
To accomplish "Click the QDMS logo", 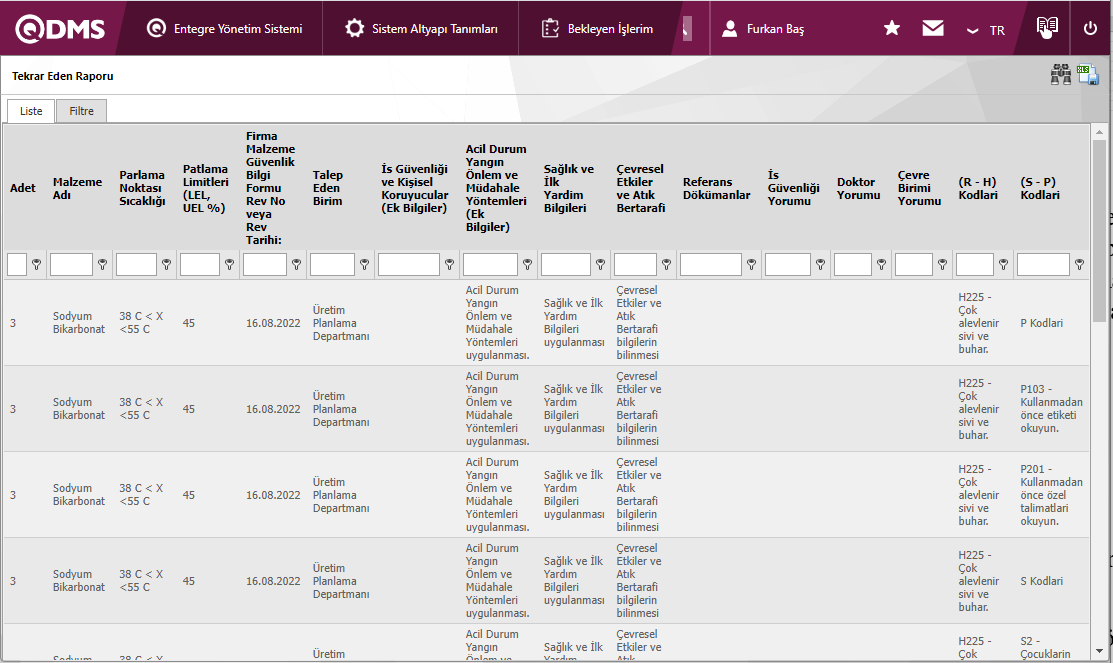I will pyautogui.click(x=61, y=29).
